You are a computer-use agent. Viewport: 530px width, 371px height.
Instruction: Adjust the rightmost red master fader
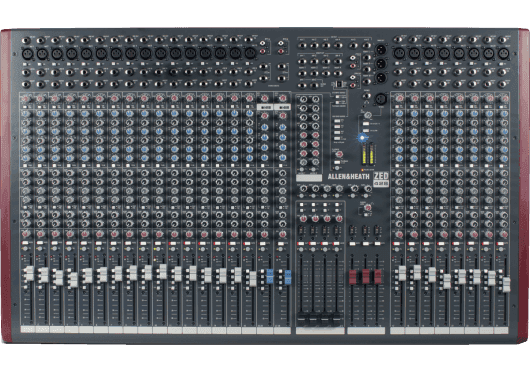pos(378,276)
